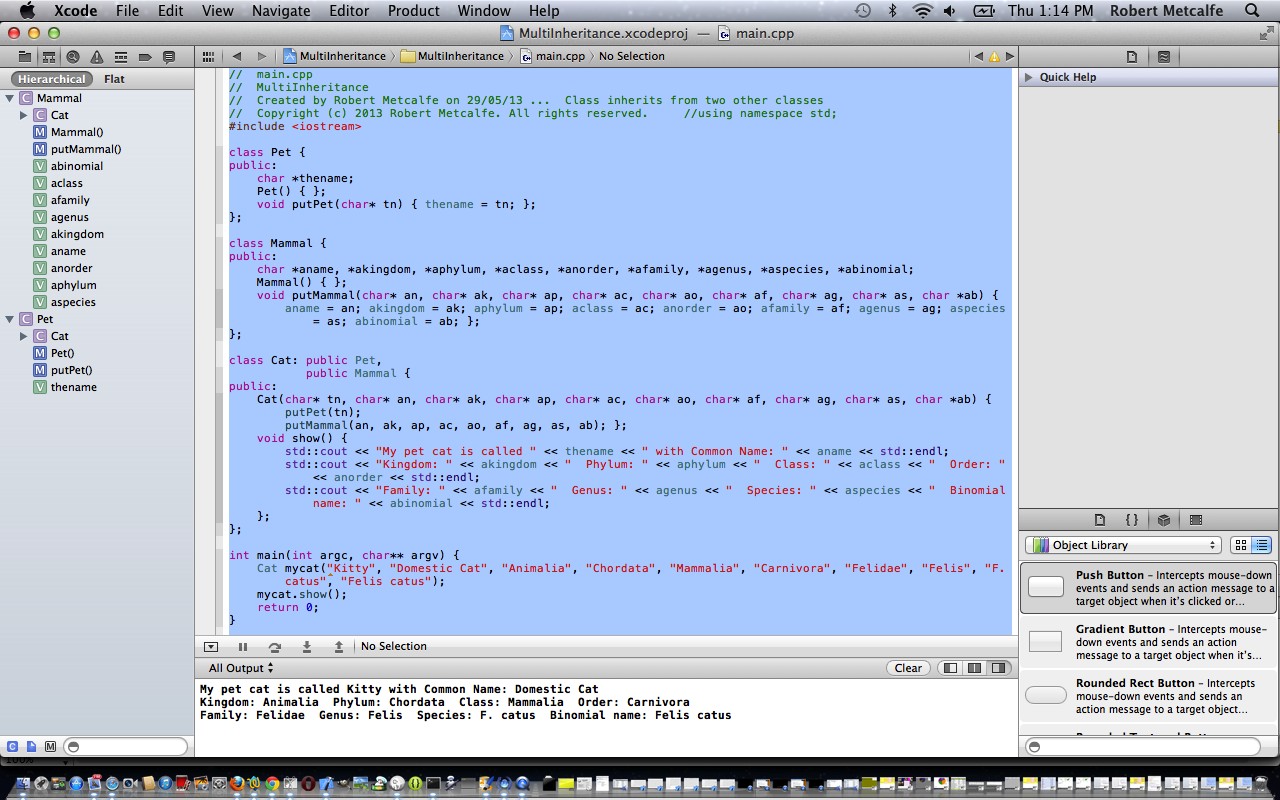Select the Code Snippet Library icon
This screenshot has width=1280, height=800.
click(1132, 519)
